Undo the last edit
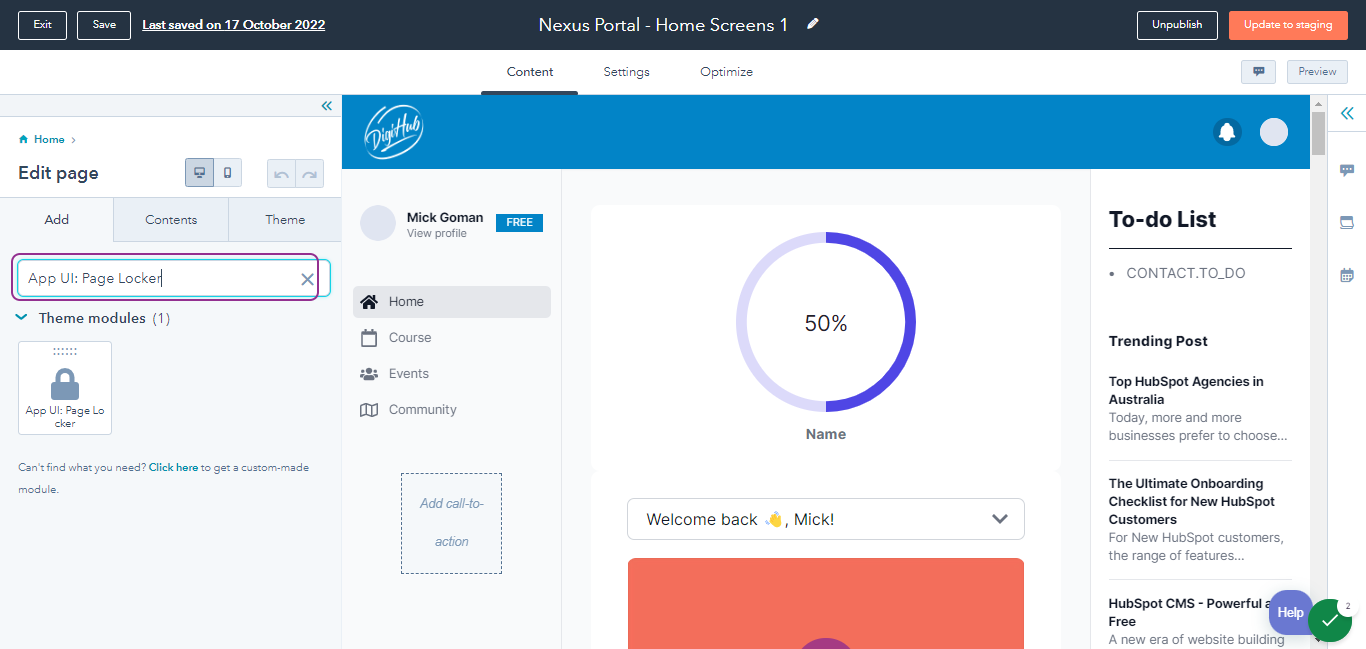 click(x=281, y=174)
